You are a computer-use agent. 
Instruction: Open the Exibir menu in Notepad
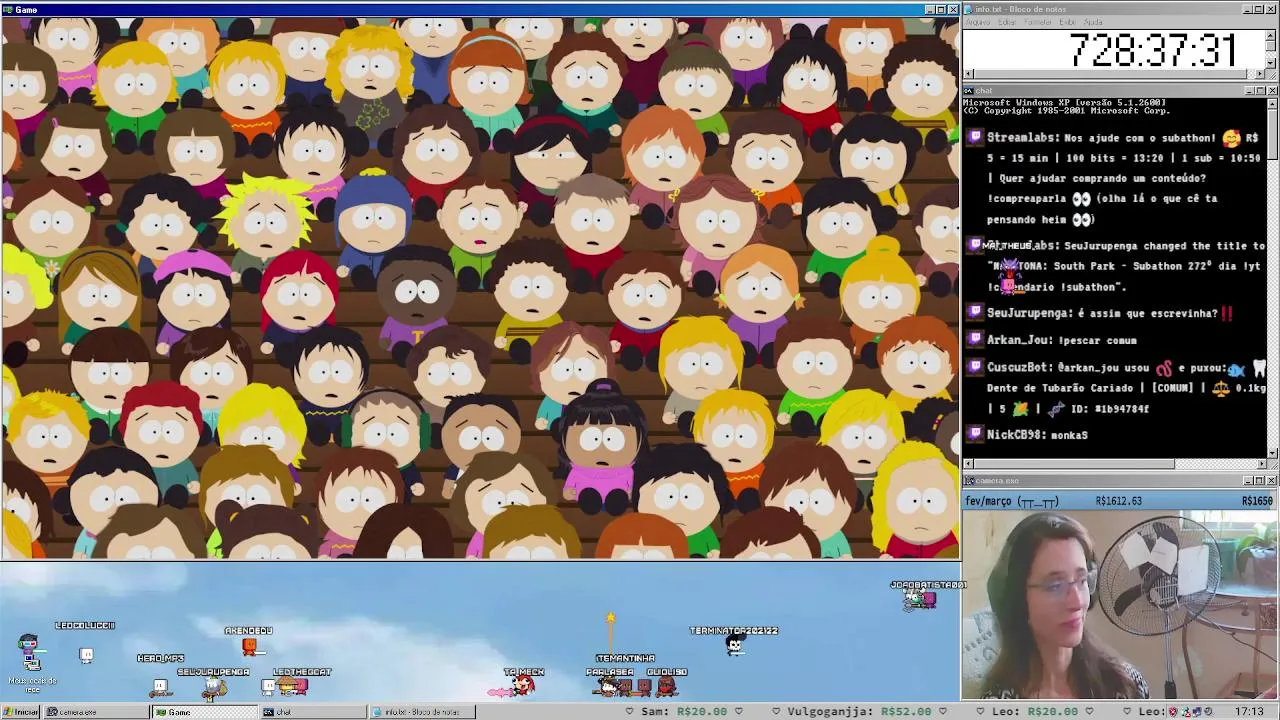1068,22
